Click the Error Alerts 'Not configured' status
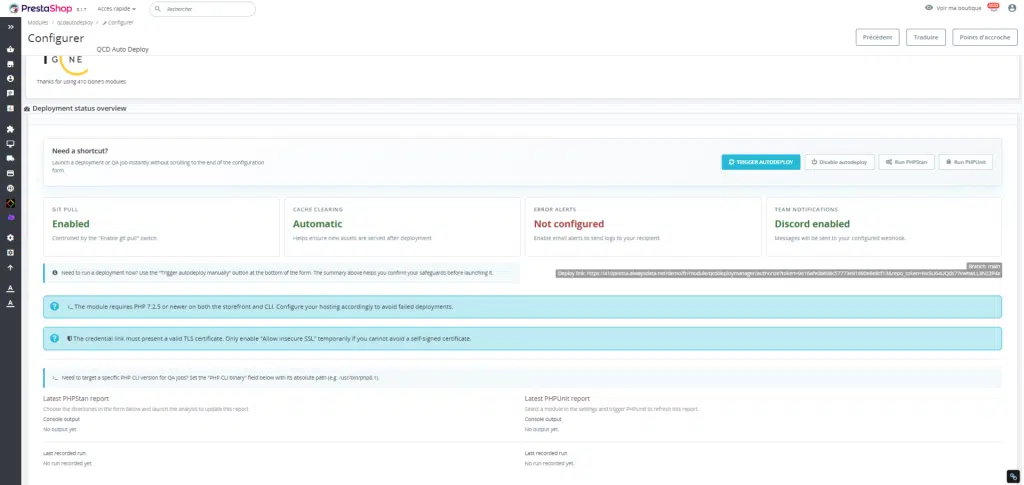Viewport: 1024px width, 485px height. pos(569,224)
